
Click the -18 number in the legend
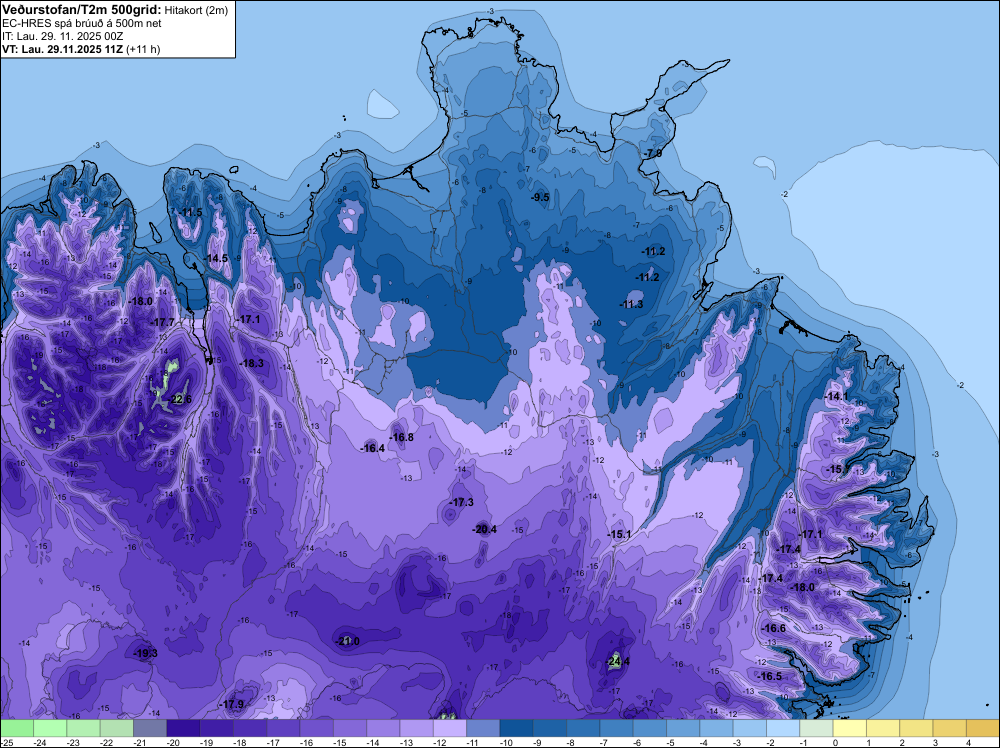click(240, 742)
